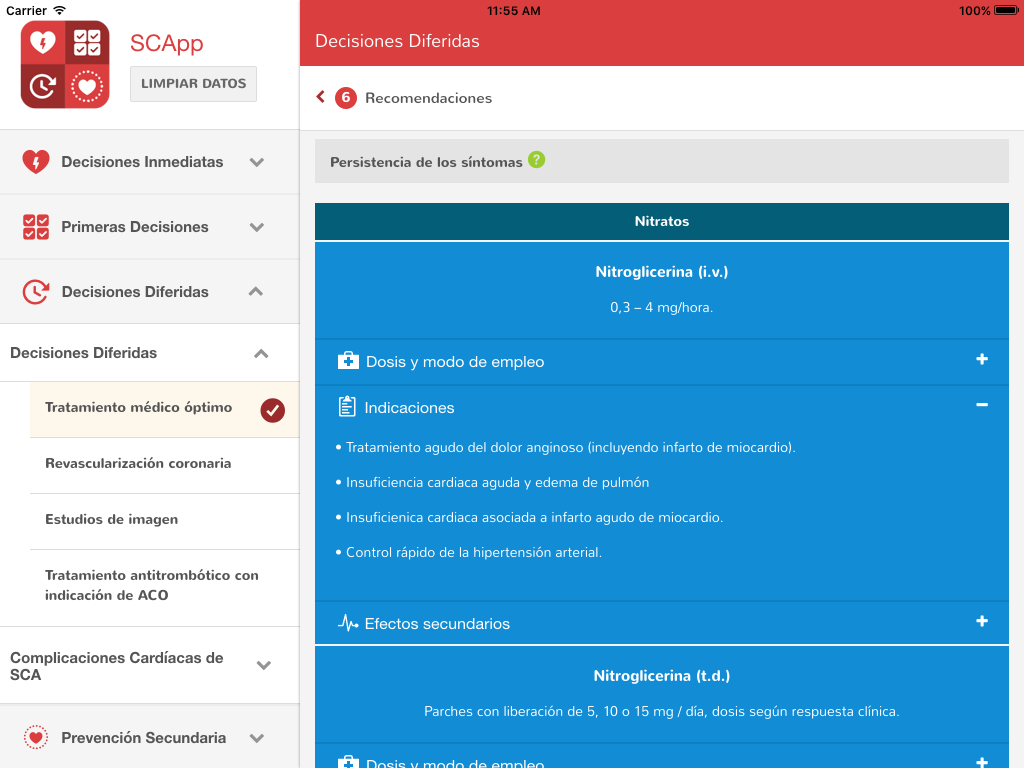The height and width of the screenshot is (768, 1024).
Task: Clear data with LIMPIAR DATOS button
Action: click(193, 84)
